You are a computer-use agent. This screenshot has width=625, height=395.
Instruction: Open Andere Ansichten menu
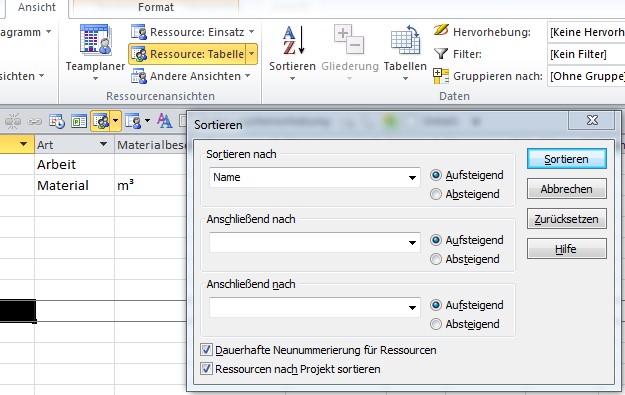click(191, 76)
